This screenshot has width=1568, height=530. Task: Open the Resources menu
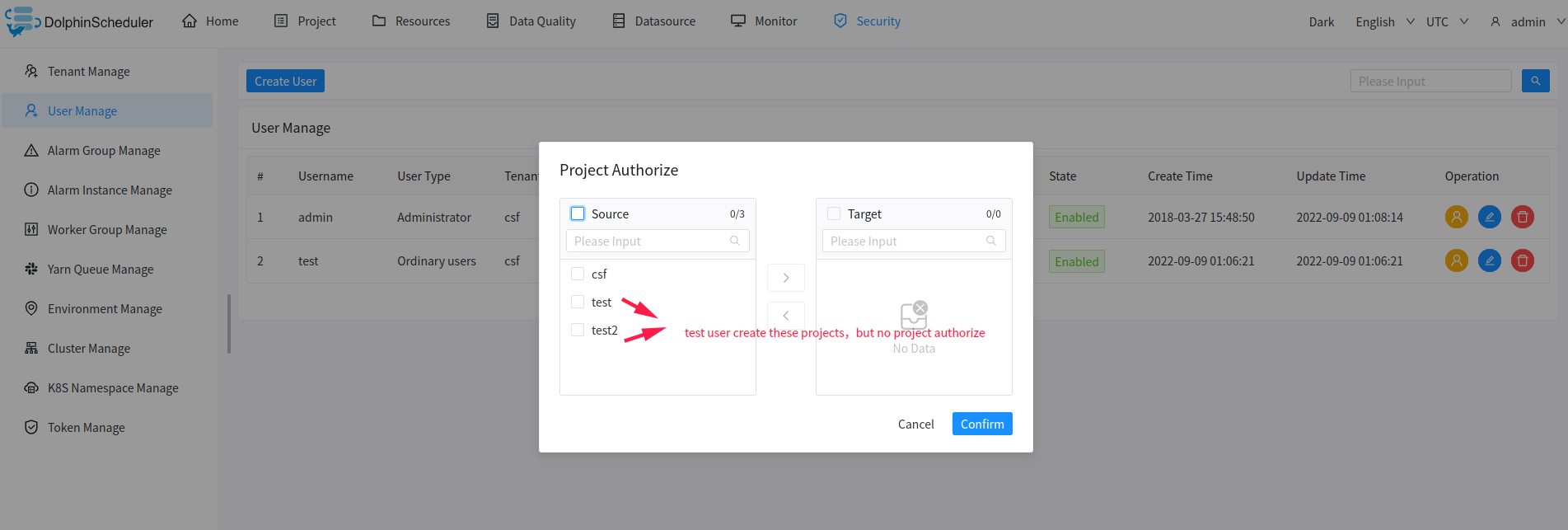click(x=411, y=21)
